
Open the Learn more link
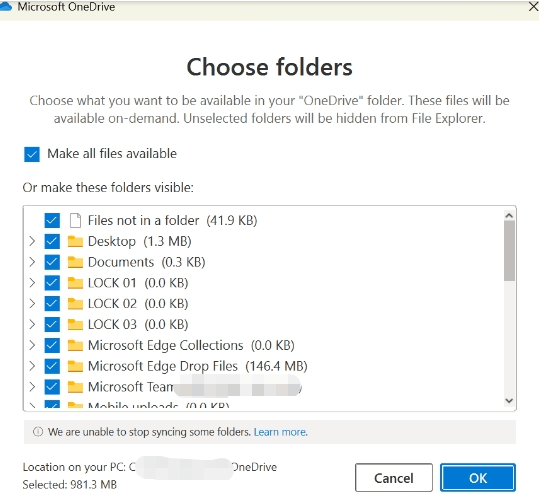coord(280,432)
